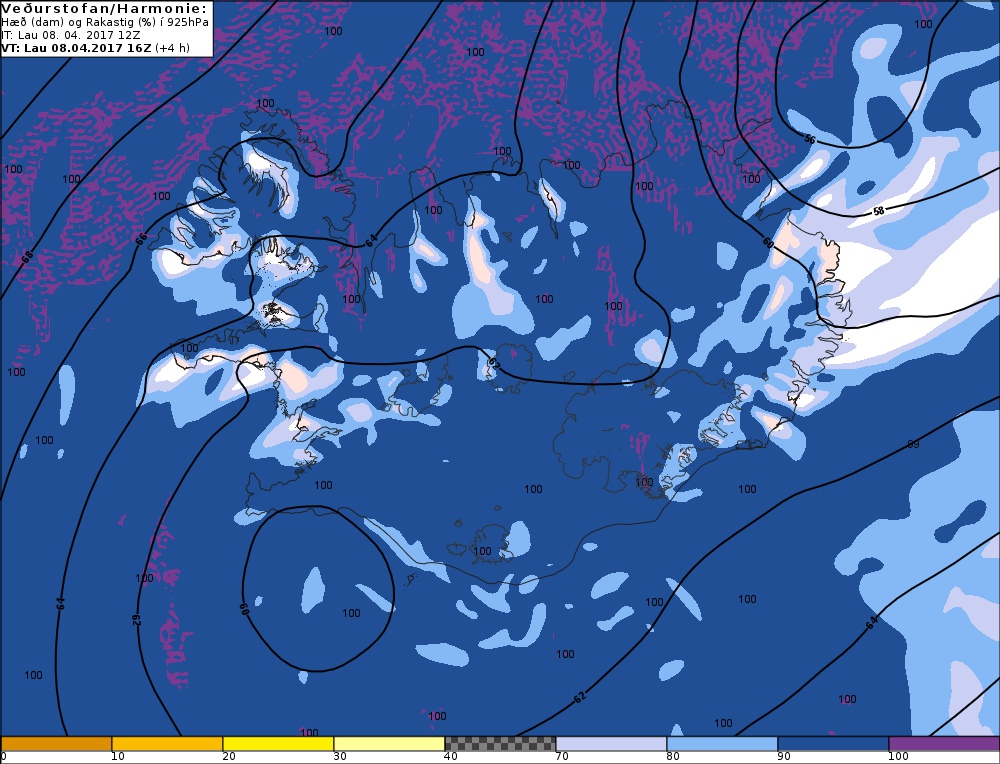This screenshot has width=1000, height=764.
Task: Select the 'VT: Lau 08.04.2017 16Z (+4 h)' line
Action: click(x=96, y=48)
